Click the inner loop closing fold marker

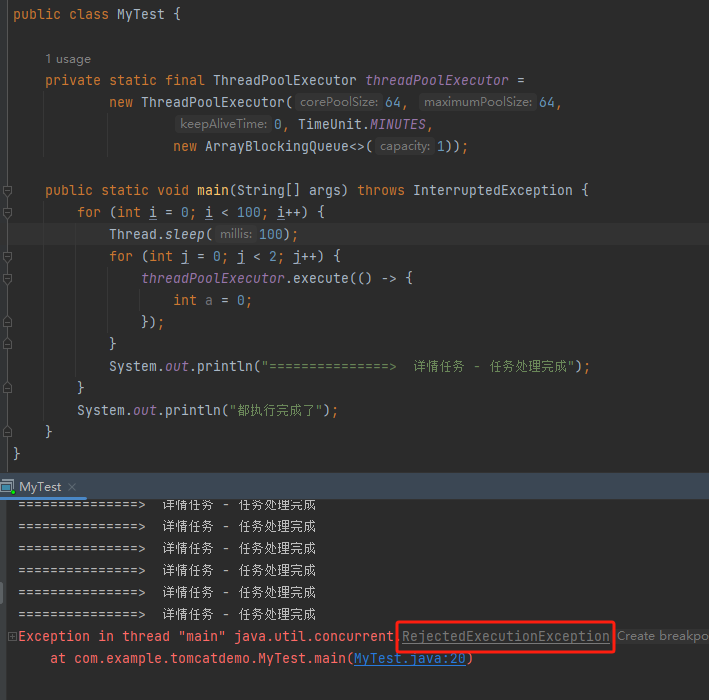point(7,344)
